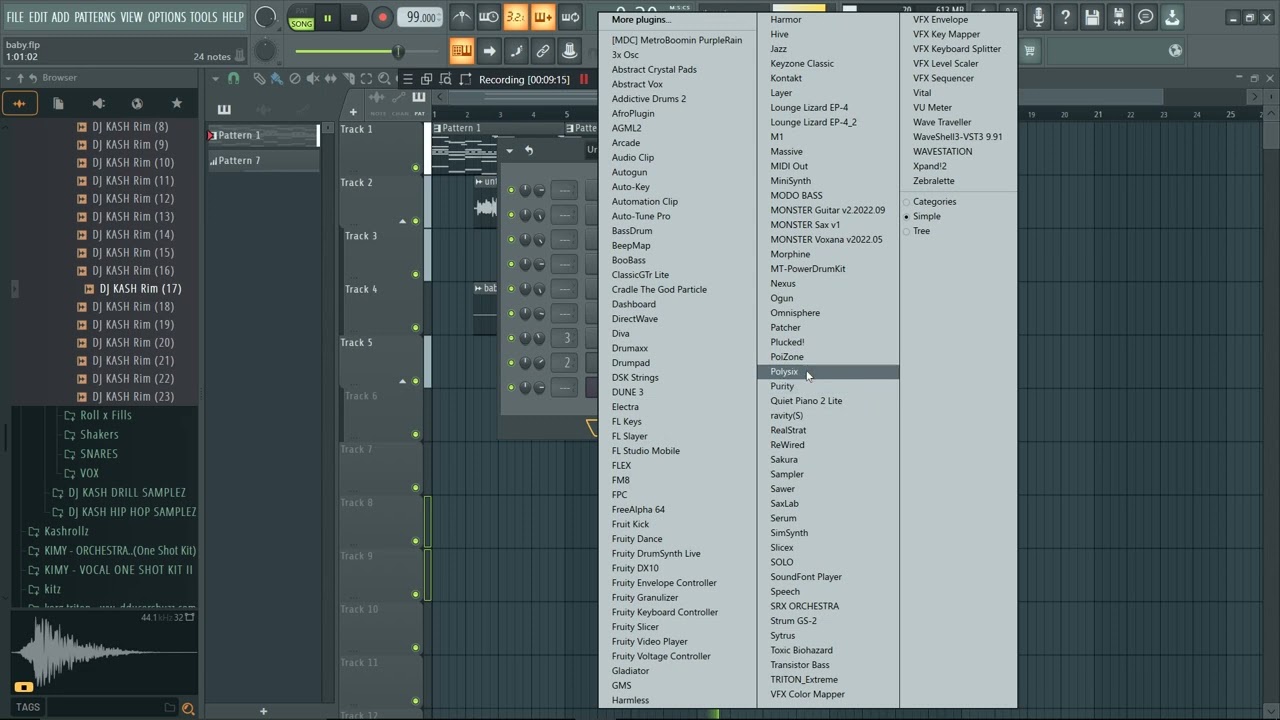Toggle SONG/PAT mode switch
This screenshot has height=720, width=1280.
[301, 17]
